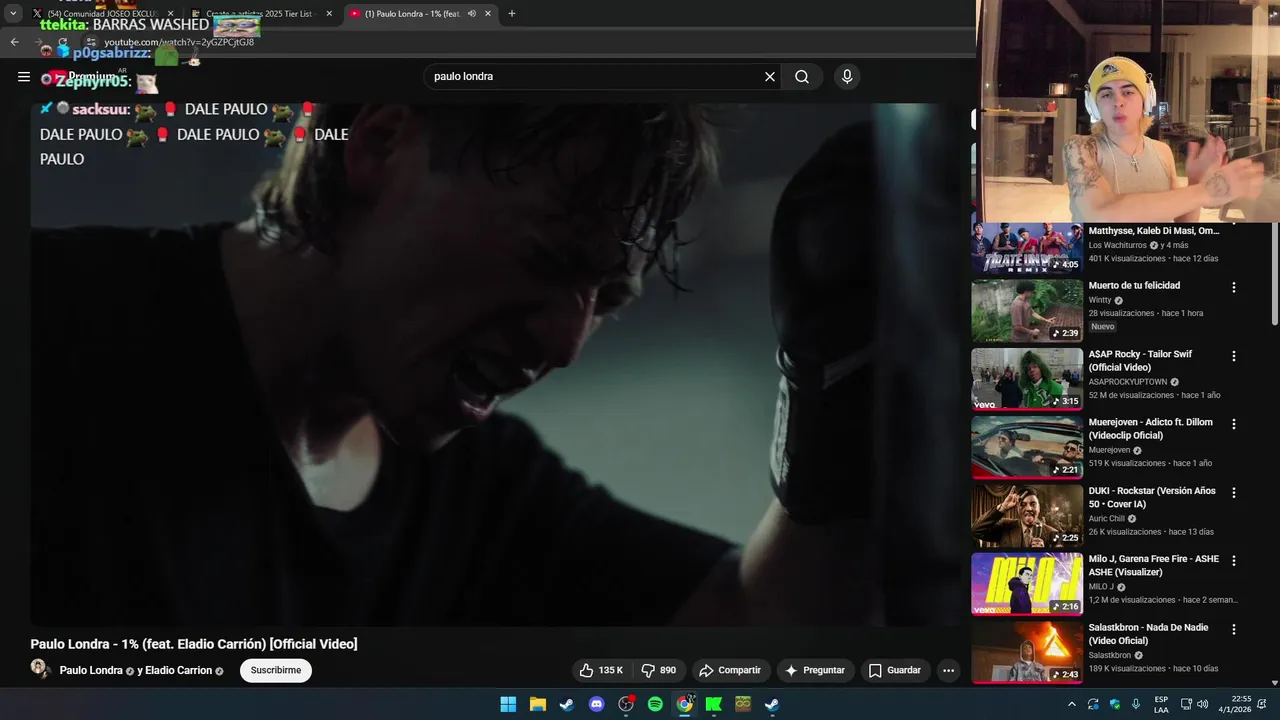Open the ASAP Rocky Tailor Swif thumbnail
Viewport: 1280px width, 720px height.
pos(1027,379)
